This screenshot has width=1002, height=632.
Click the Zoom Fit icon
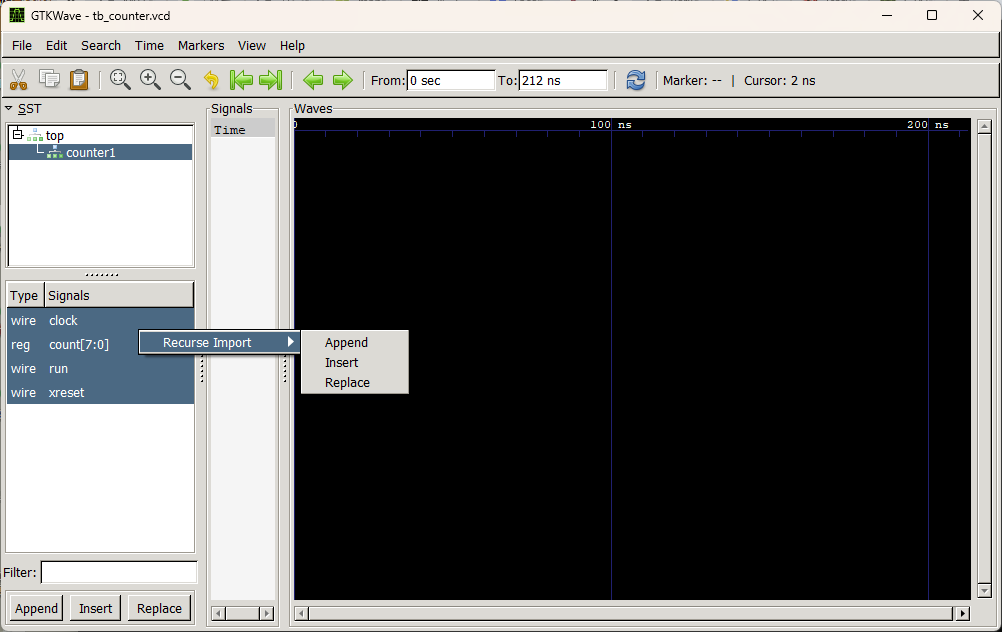121,80
